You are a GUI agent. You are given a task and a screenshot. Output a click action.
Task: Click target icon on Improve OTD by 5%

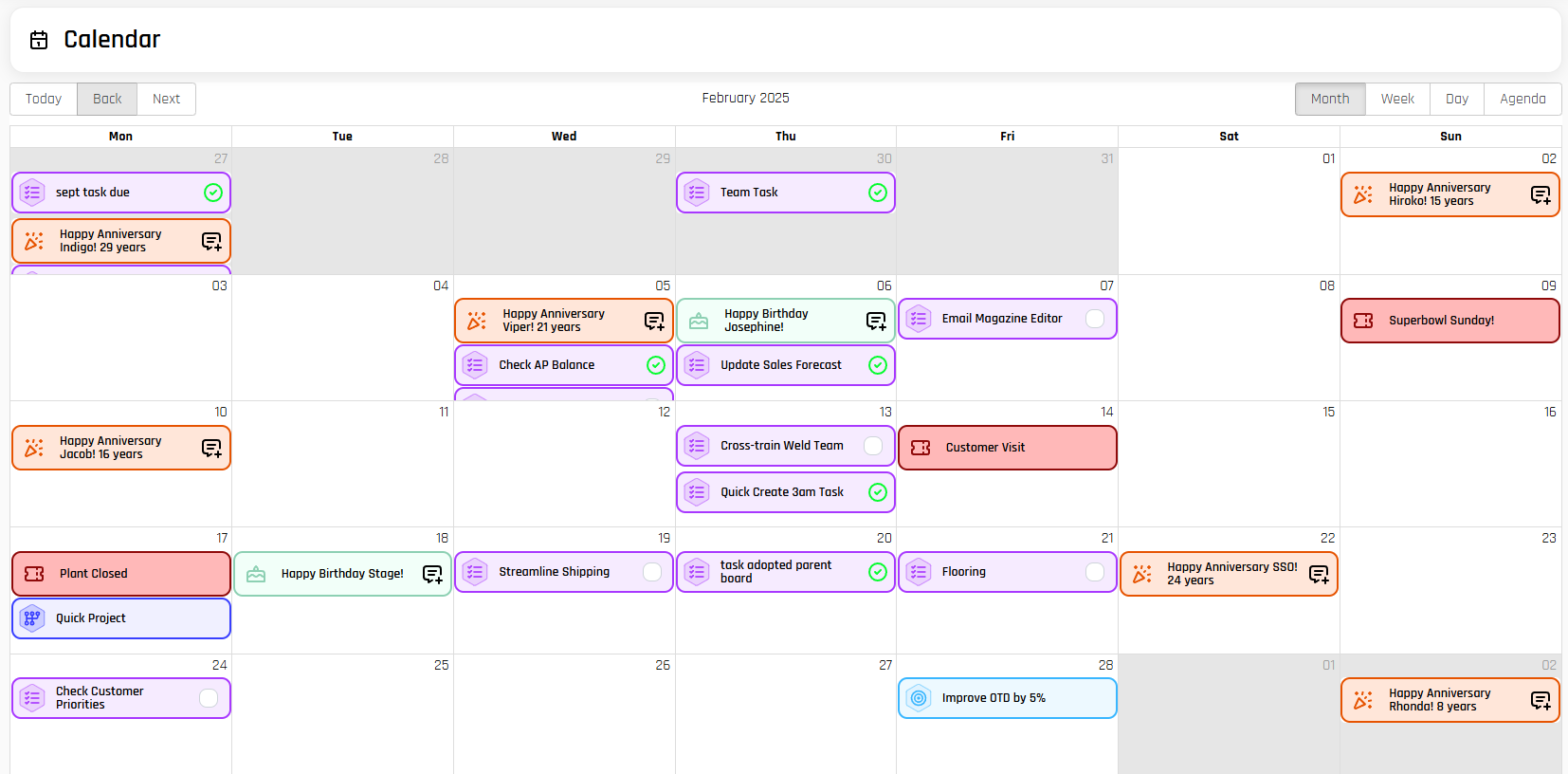[919, 698]
